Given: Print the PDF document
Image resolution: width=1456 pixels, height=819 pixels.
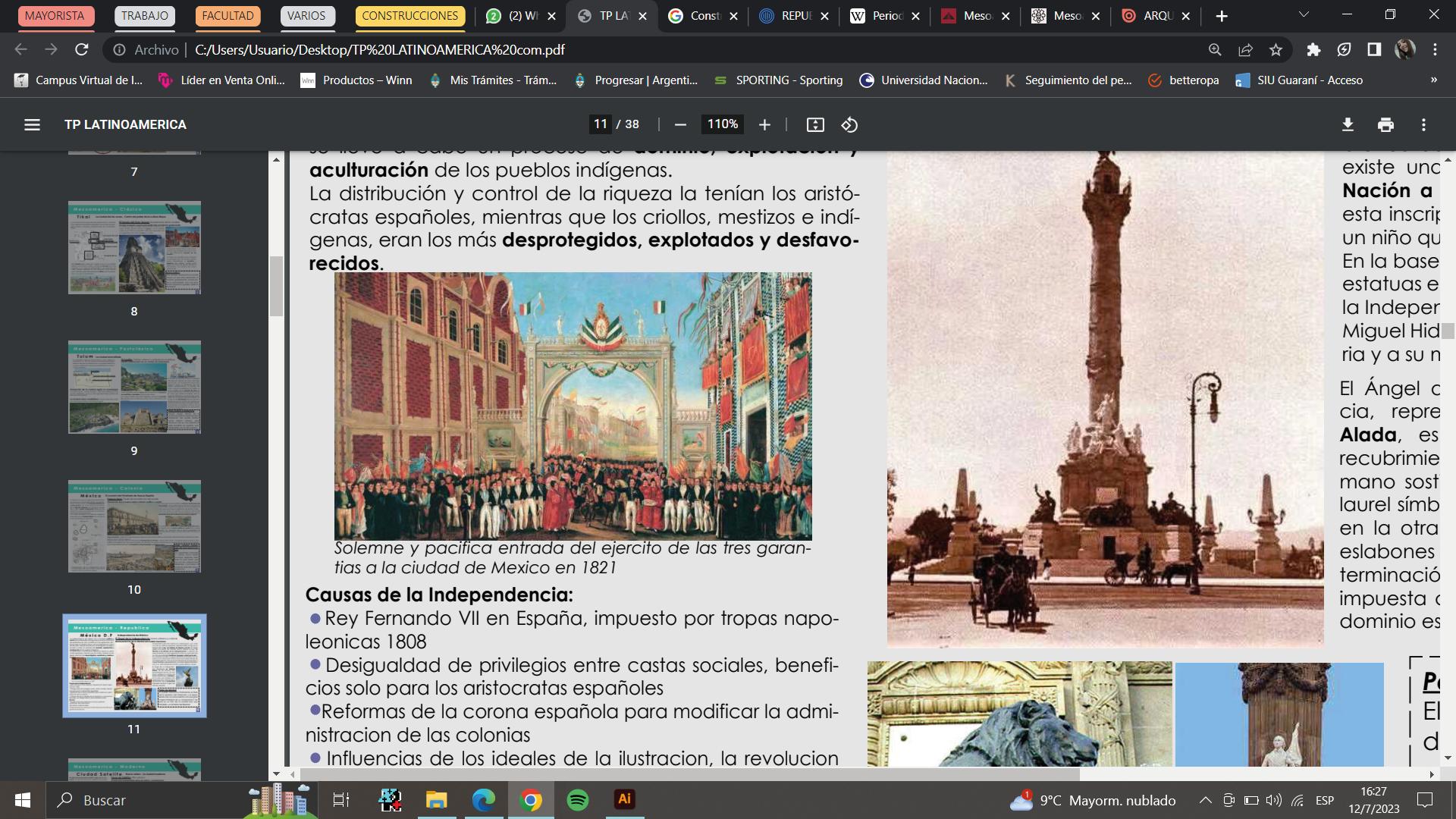Looking at the screenshot, I should point(1385,124).
